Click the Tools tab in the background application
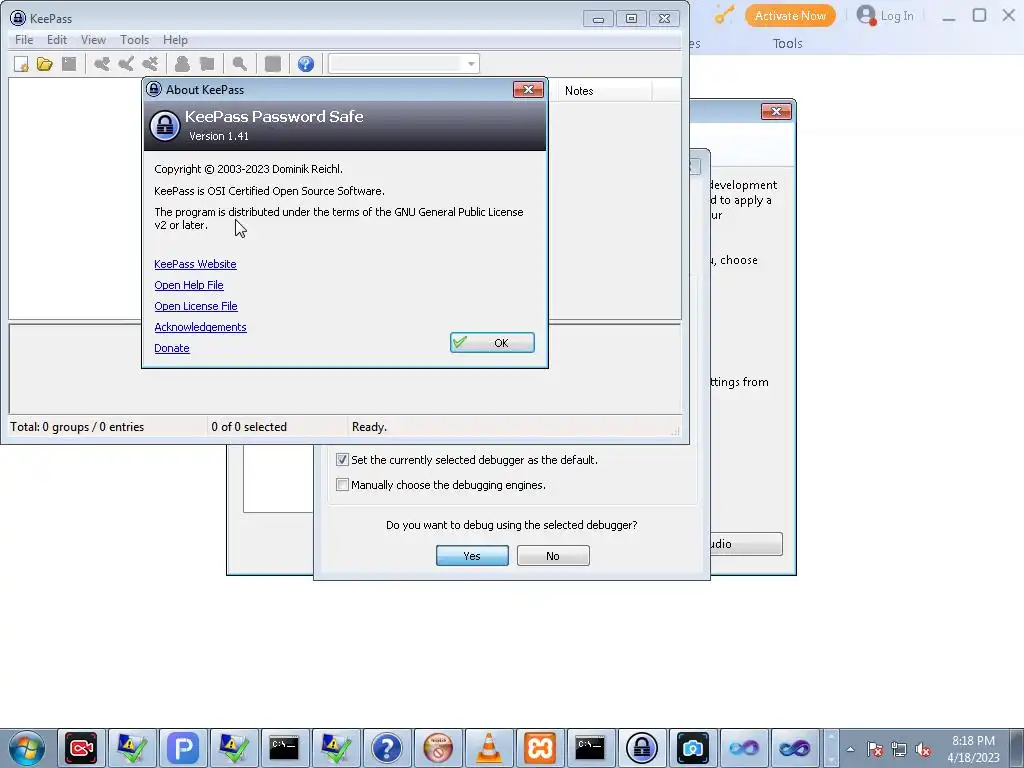This screenshot has height=768, width=1024. click(x=787, y=44)
